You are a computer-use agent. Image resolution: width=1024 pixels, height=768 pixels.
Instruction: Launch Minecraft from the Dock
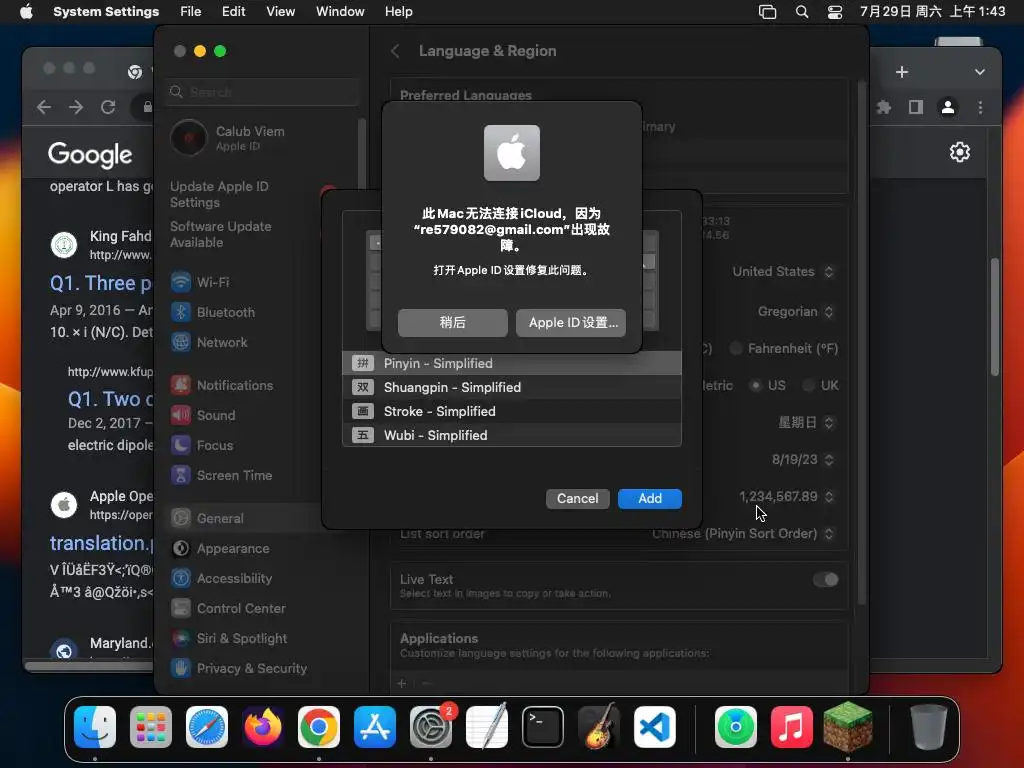848,727
